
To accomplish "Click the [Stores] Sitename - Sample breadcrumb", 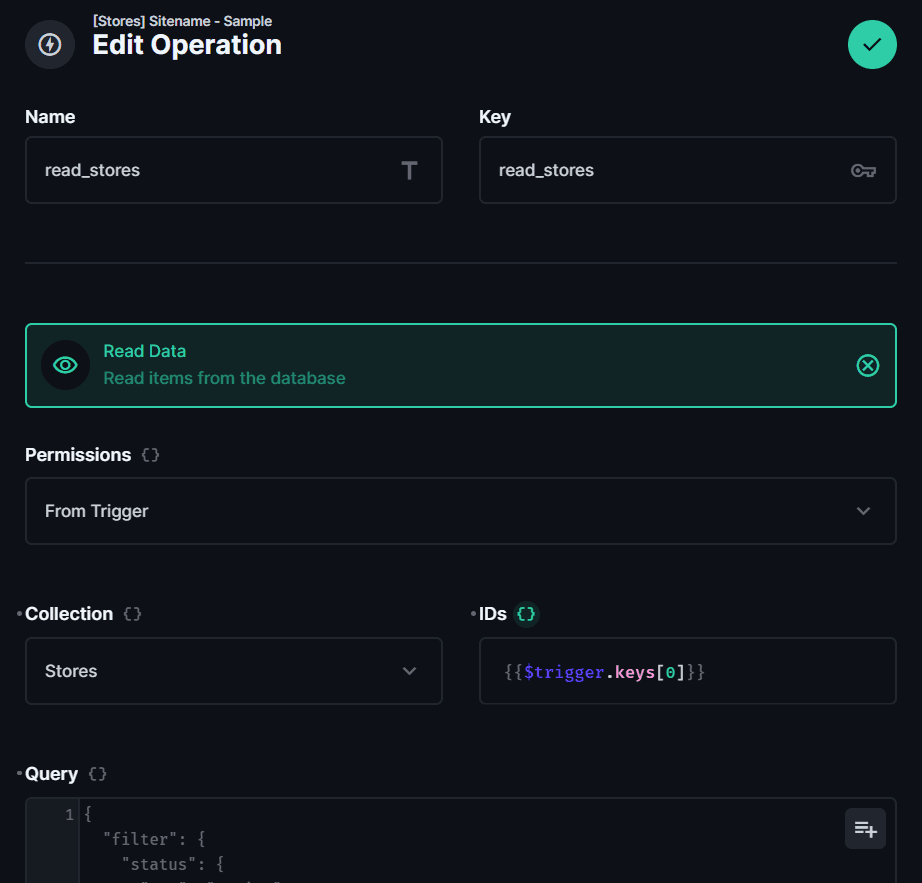I will pyautogui.click(x=182, y=21).
